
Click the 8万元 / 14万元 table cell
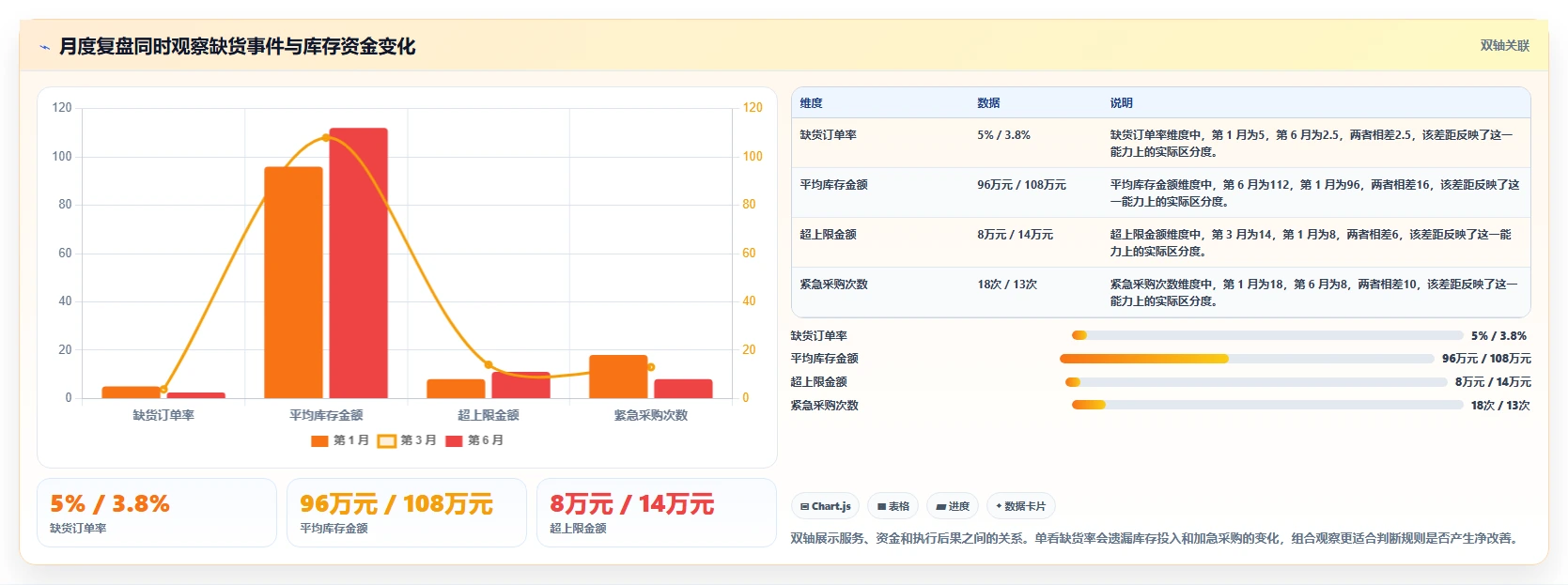click(1015, 235)
